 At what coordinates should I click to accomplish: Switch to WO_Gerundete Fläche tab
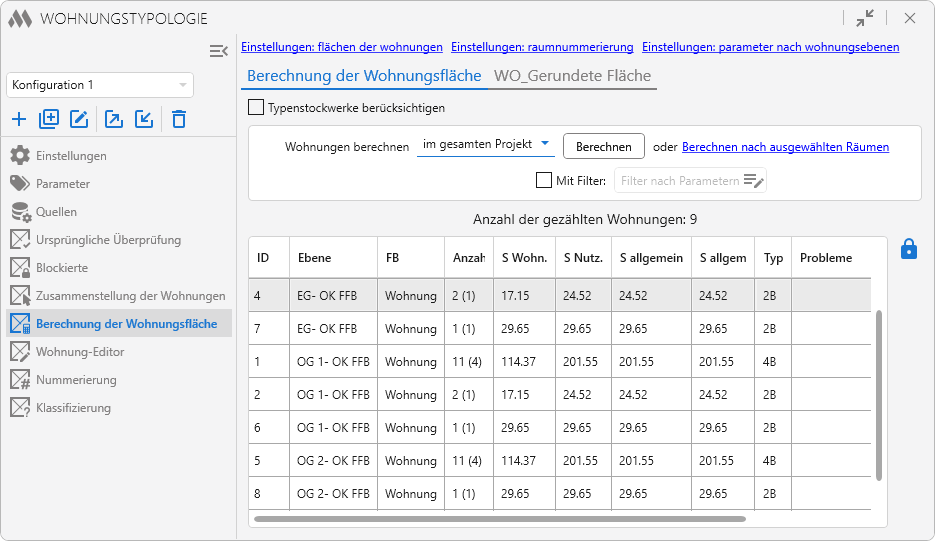tap(572, 76)
